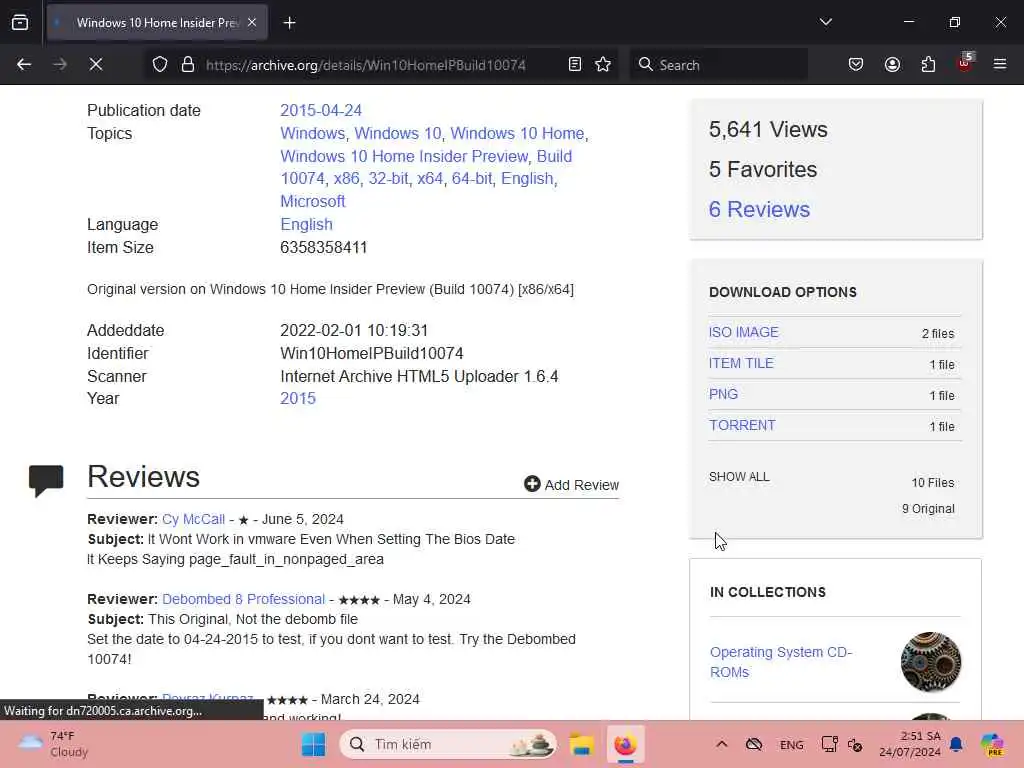Open the Firefox tab overview icon

click(x=20, y=22)
